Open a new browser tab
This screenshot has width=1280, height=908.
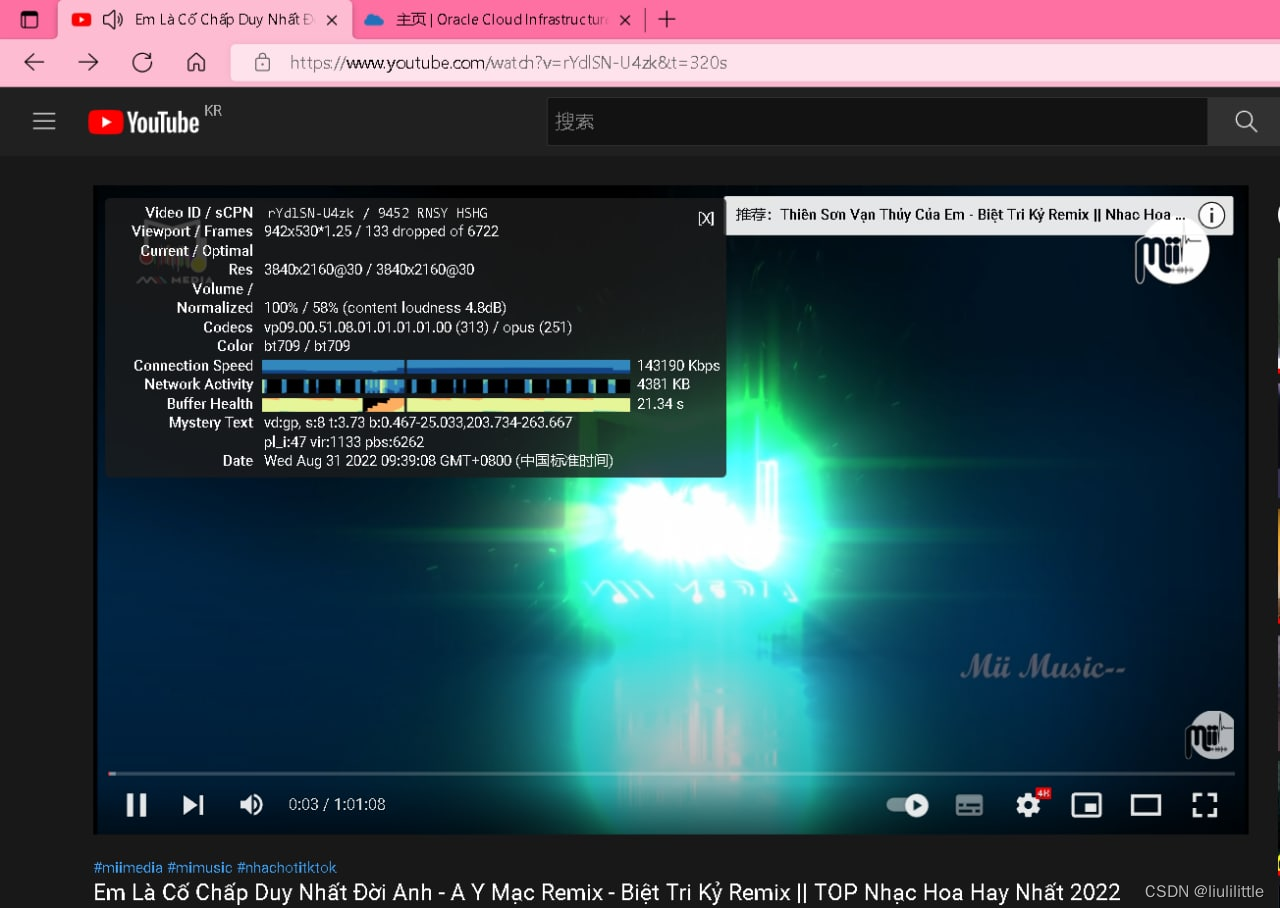point(667,19)
